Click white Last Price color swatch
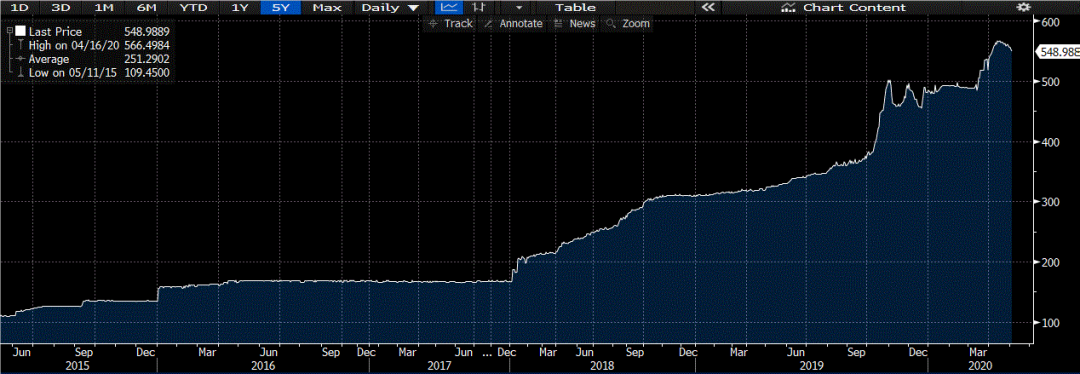Image resolution: width=1080 pixels, height=374 pixels. 20,32
